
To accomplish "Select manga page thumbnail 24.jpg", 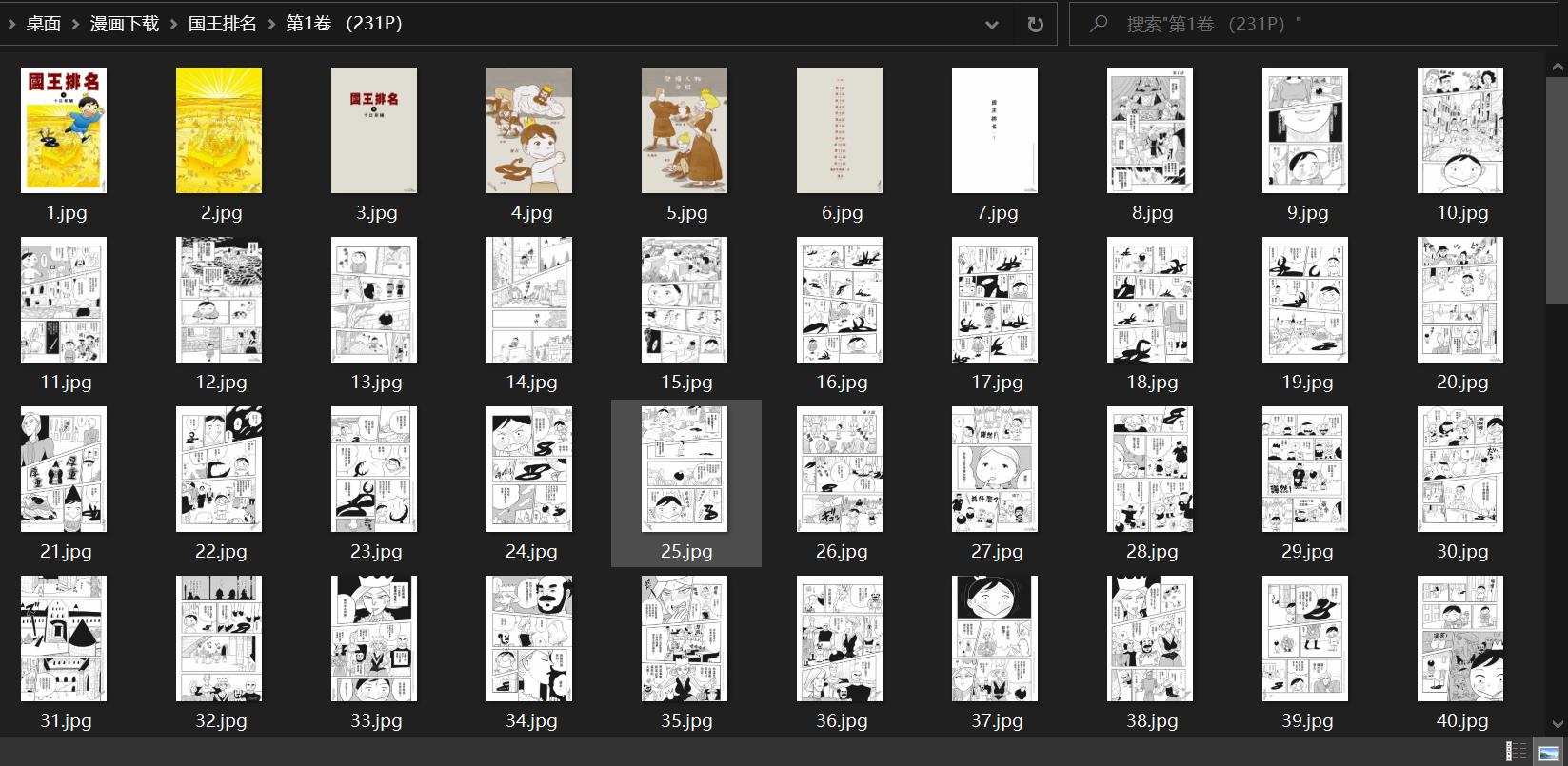I will coord(530,469).
